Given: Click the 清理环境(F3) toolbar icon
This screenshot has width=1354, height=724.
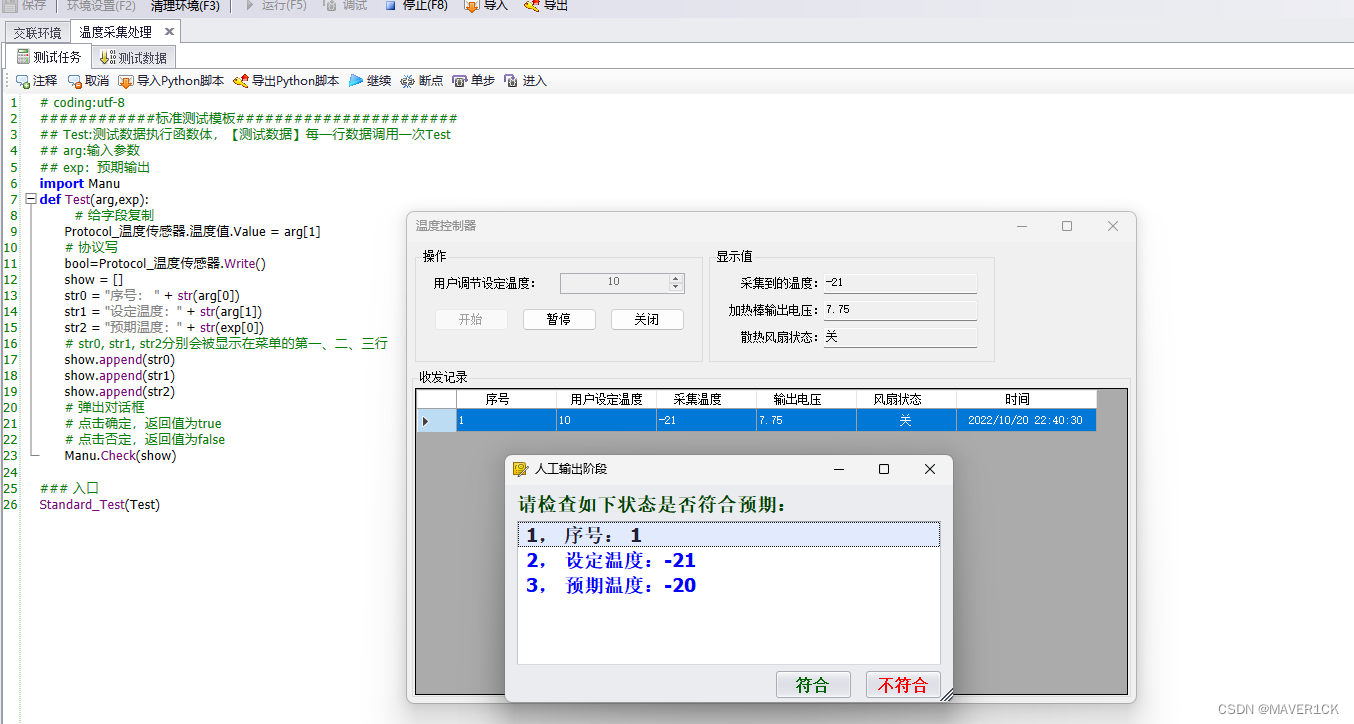Looking at the screenshot, I should 183,9.
